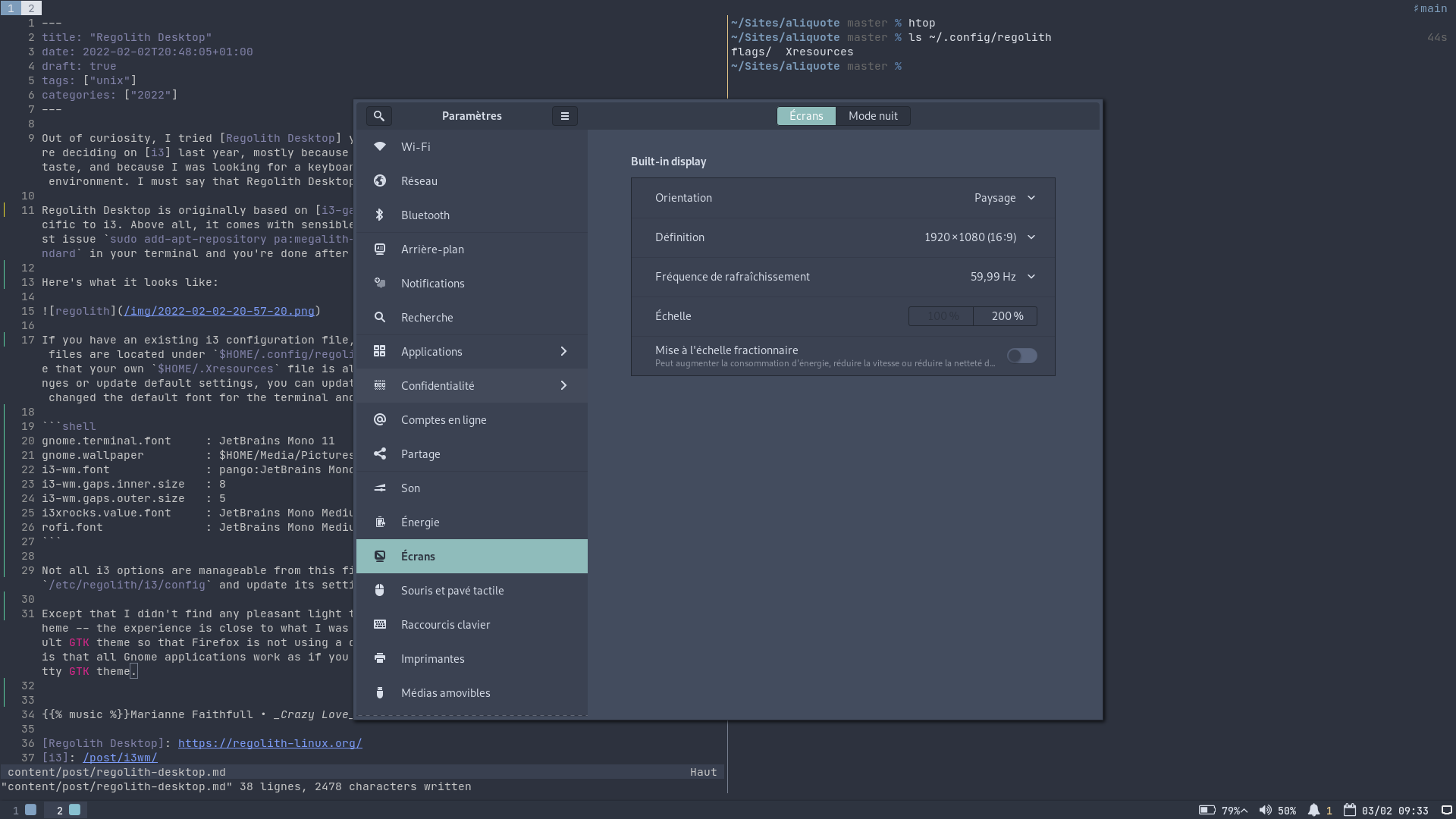Click the notification bell in status bar
The height and width of the screenshot is (819, 1456).
[x=1313, y=810]
